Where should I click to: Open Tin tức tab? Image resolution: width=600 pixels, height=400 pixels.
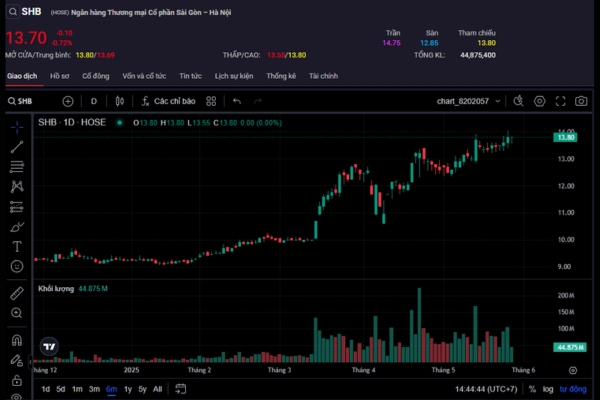pyautogui.click(x=191, y=76)
